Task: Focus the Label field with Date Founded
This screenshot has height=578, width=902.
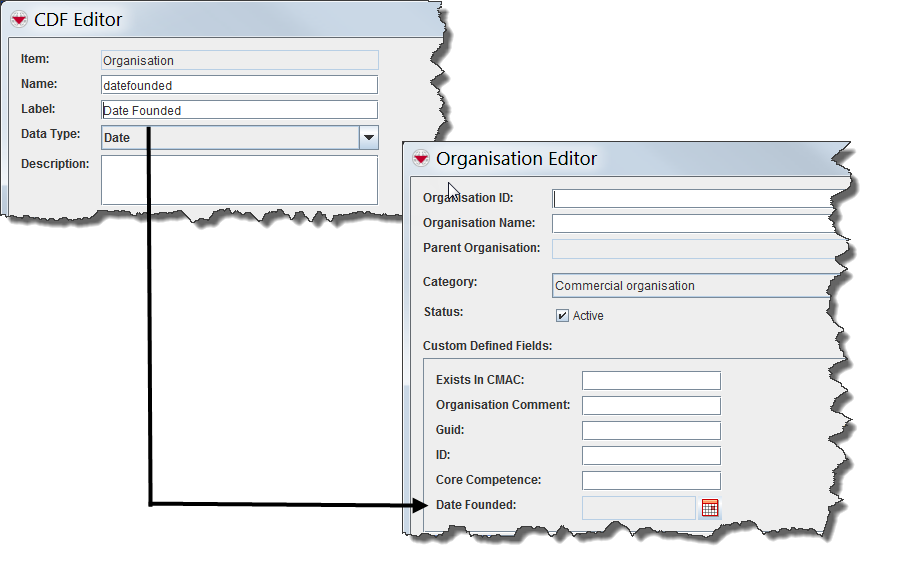Action: tap(240, 111)
